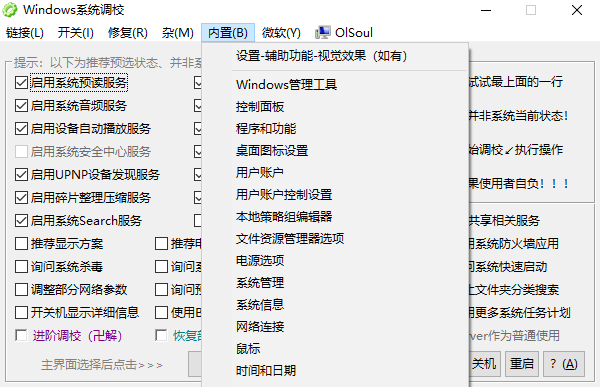The width and height of the screenshot is (600, 387).
Task: Check 推荐显示方案 checkbox
Action: point(21,243)
